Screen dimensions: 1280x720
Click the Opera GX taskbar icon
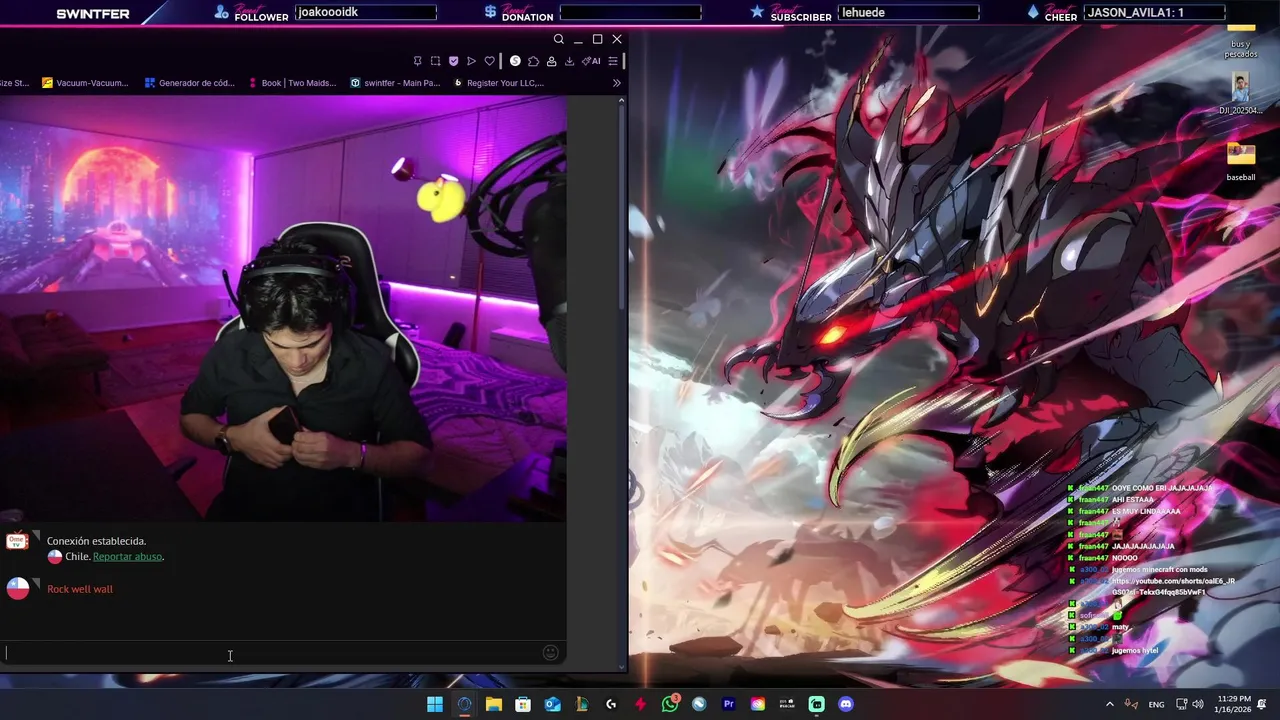tap(464, 704)
